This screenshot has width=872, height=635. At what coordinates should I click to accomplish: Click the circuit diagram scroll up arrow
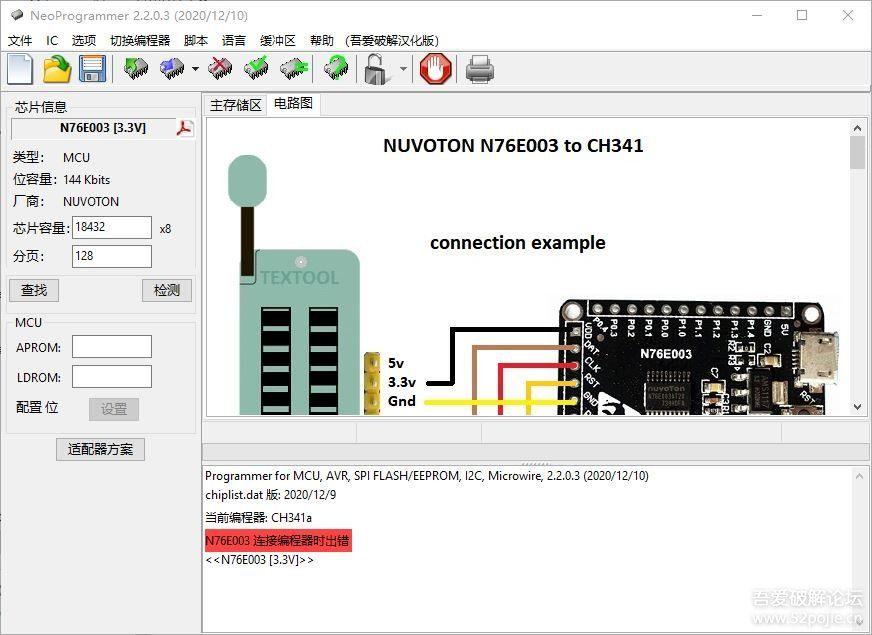[x=857, y=128]
